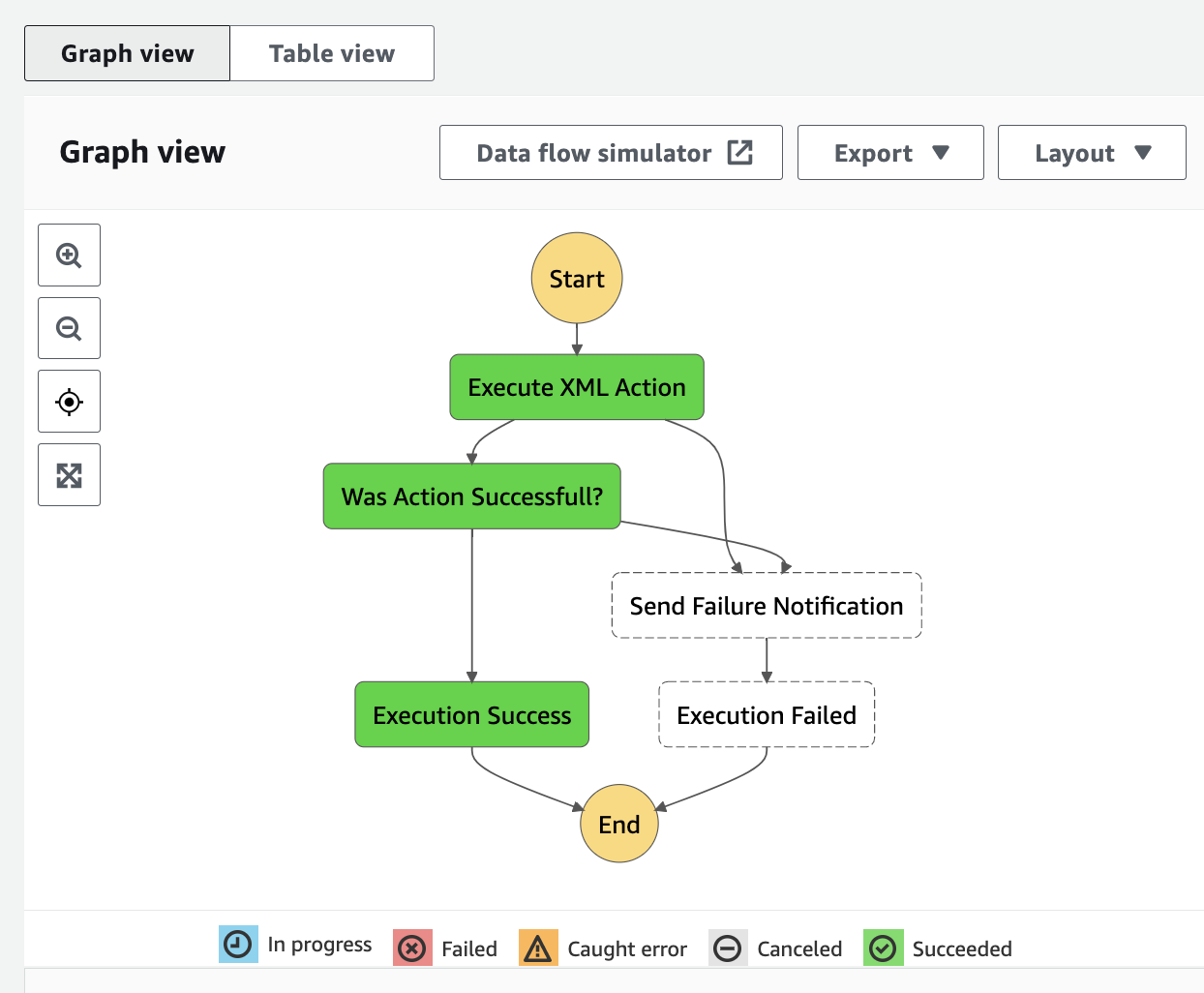Select the Graph view tab

pyautogui.click(x=127, y=53)
